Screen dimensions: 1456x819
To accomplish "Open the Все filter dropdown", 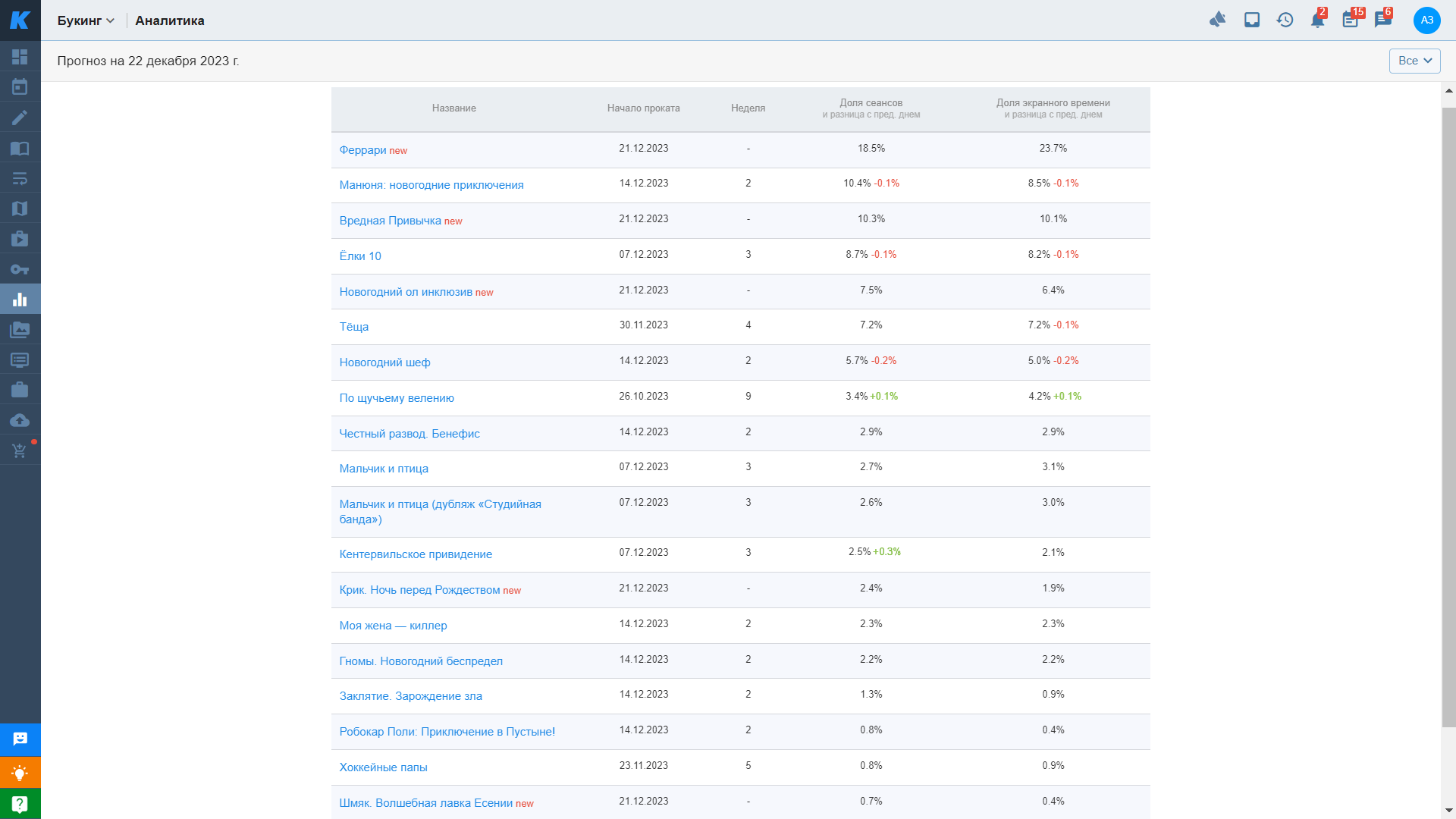I will 1414,61.
